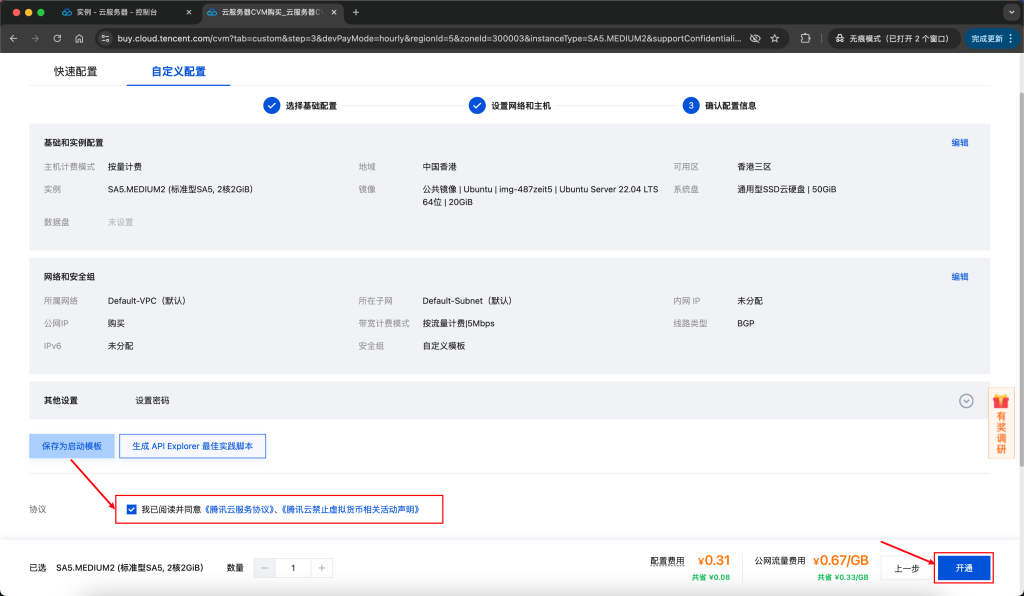Click the hidden-eye icon in address bar
The height and width of the screenshot is (596, 1024).
755,37
